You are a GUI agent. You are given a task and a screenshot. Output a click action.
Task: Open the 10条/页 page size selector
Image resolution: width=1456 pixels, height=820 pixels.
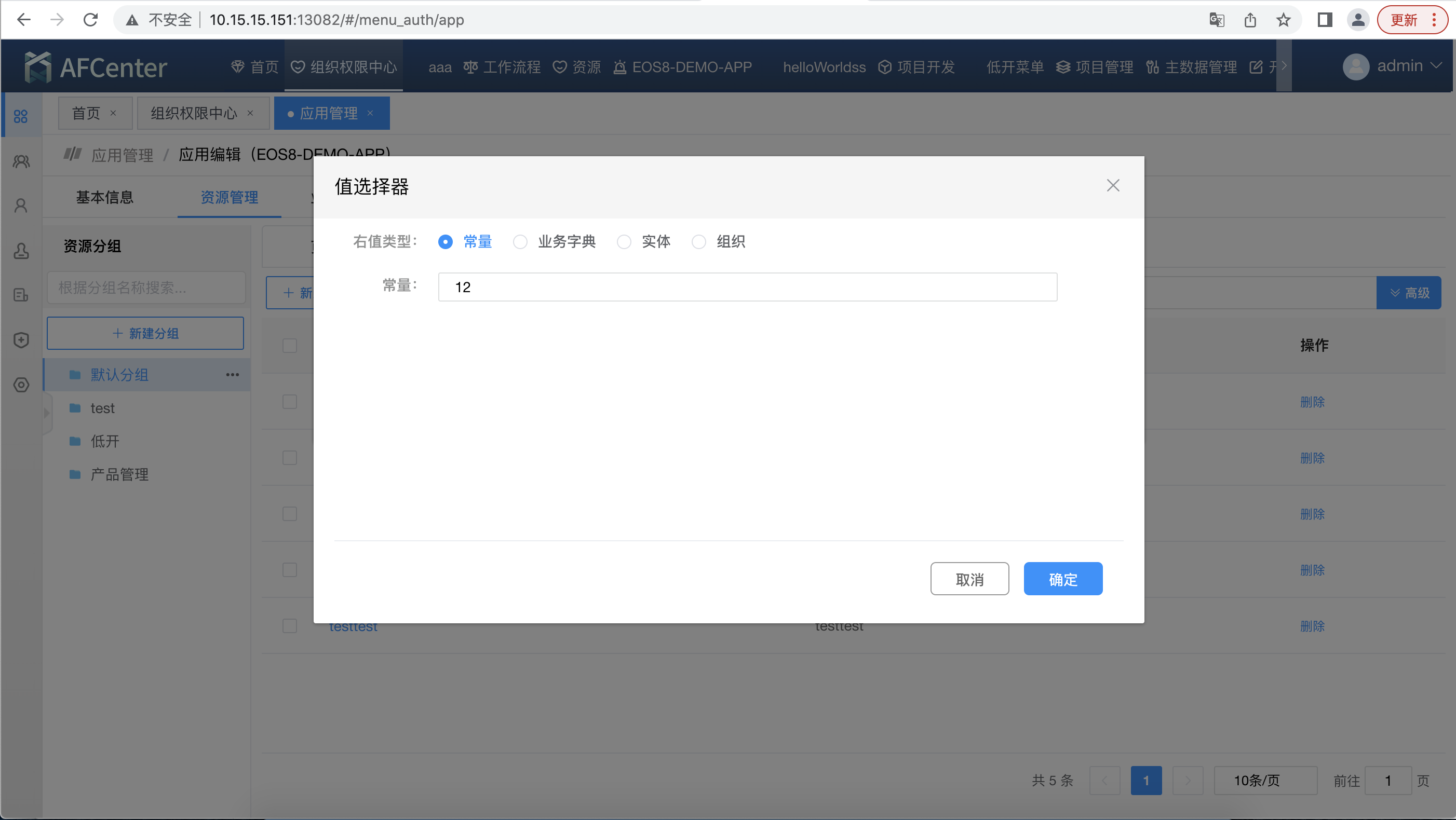click(1266, 781)
